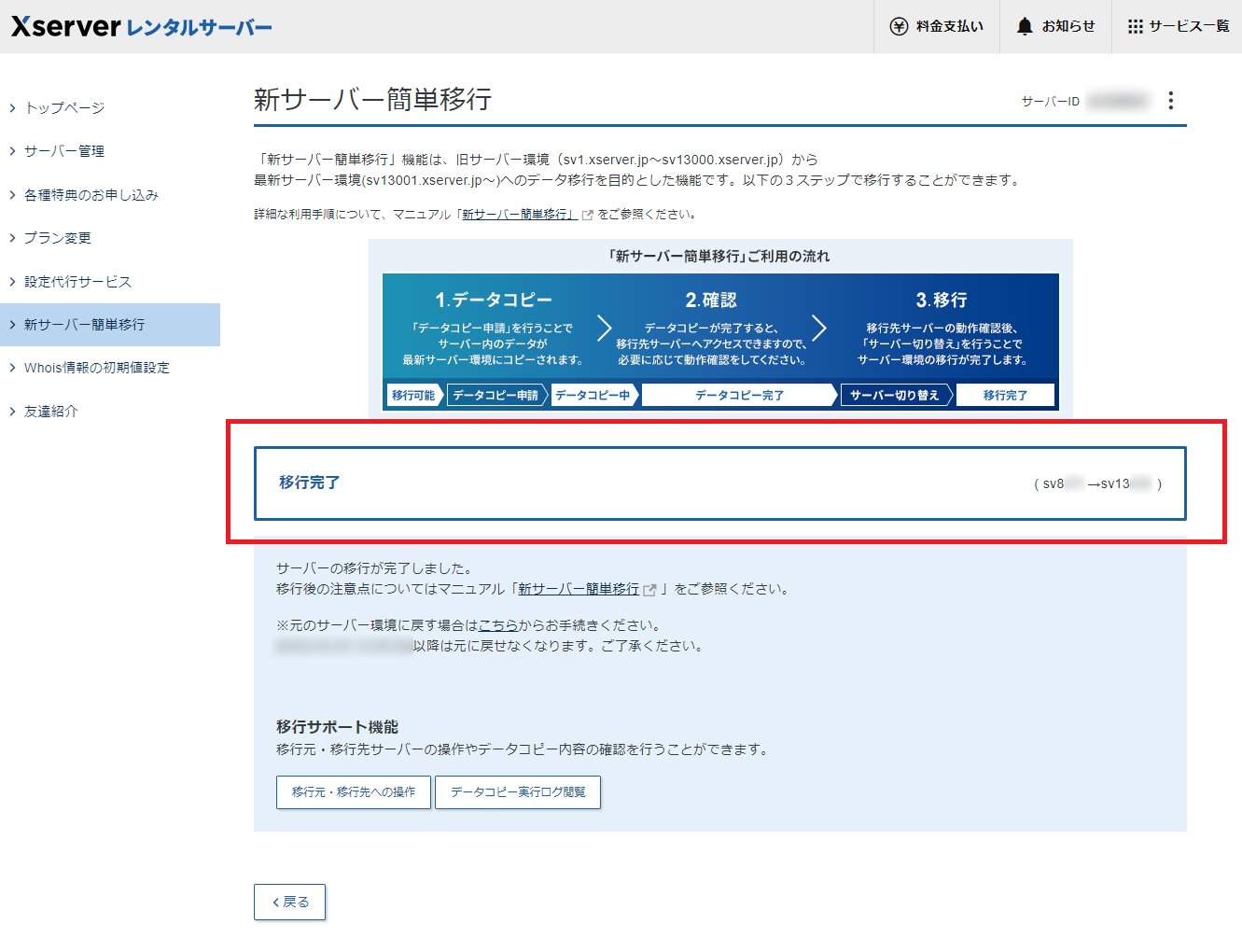Viewport: 1242px width, 952px height.
Task: Click the yen icon beside 料金支払い
Action: click(x=899, y=26)
